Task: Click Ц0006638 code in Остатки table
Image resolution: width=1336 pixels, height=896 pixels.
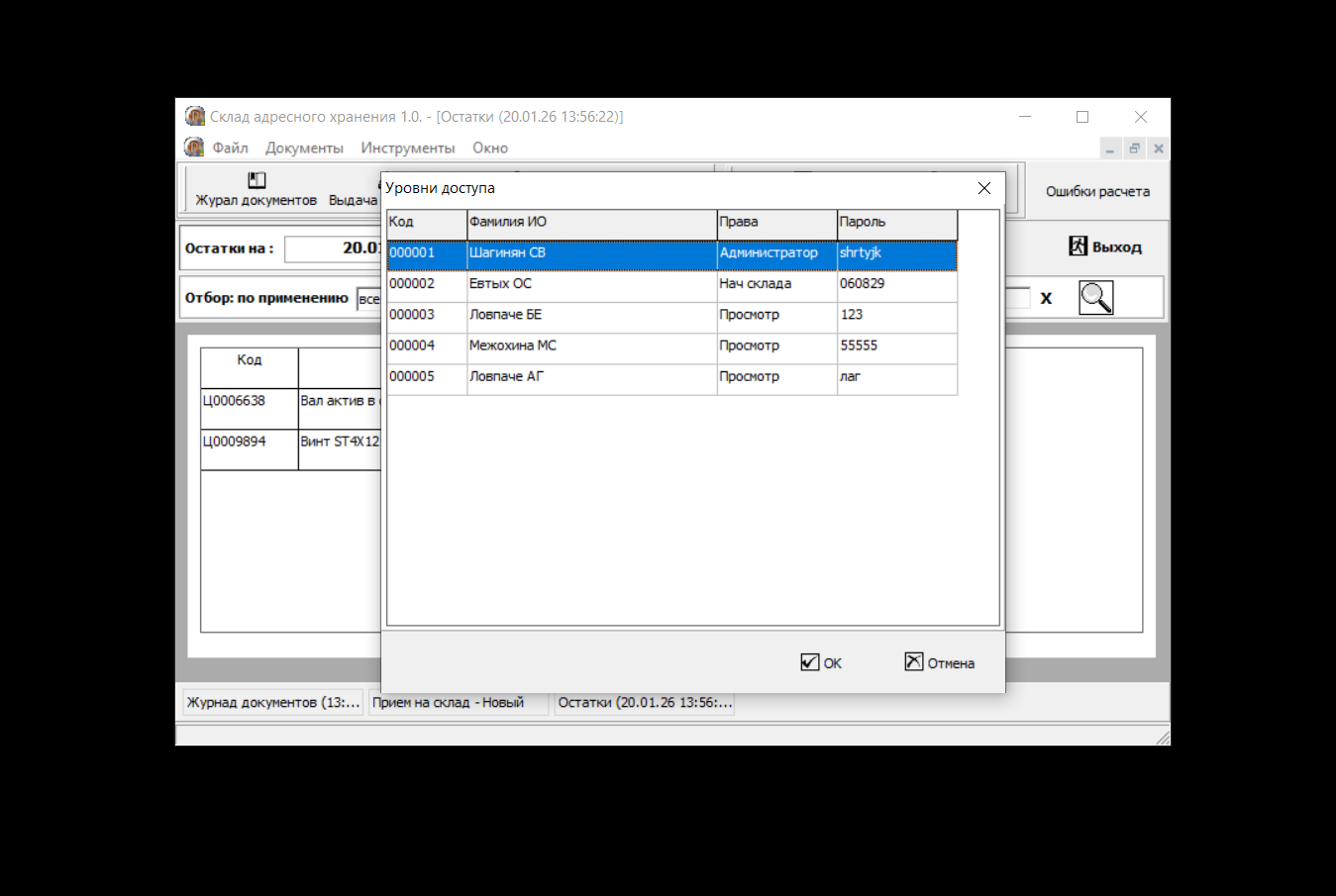Action: [x=250, y=409]
